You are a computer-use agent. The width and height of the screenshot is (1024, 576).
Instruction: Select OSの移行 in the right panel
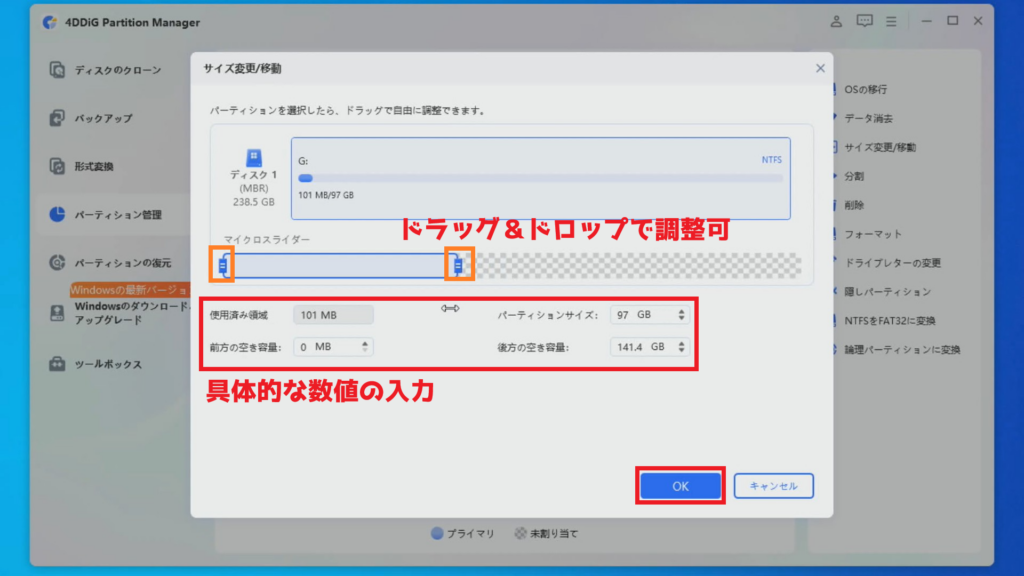[x=866, y=90]
